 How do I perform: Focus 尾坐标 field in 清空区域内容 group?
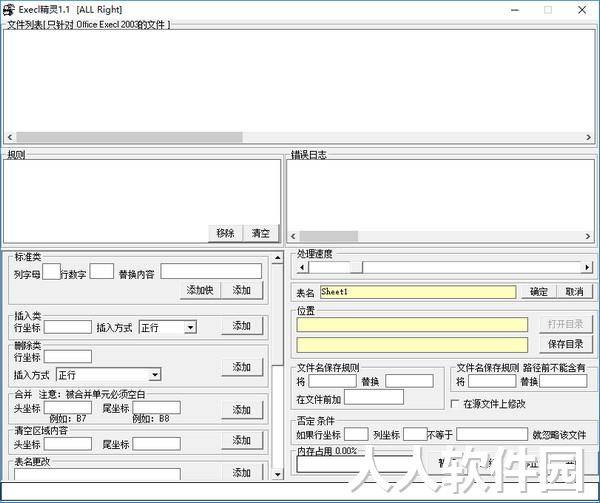157,444
